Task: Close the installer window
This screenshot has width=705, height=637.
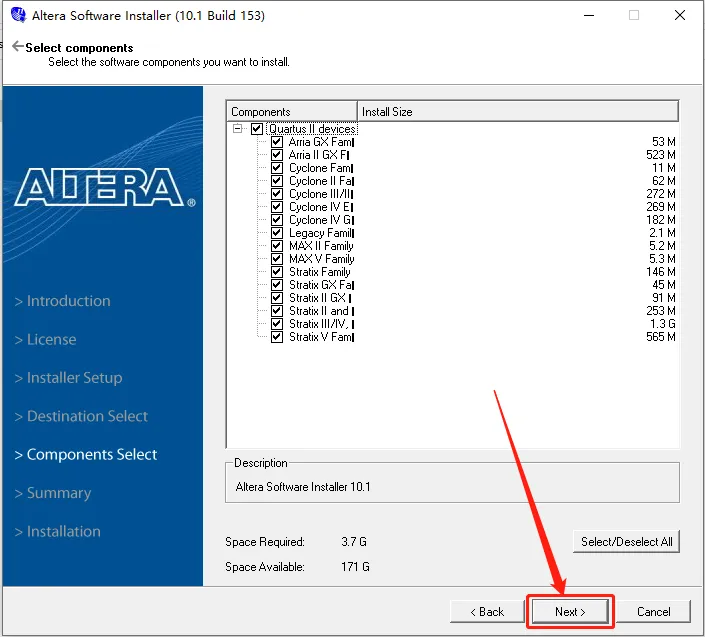Action: coord(680,15)
